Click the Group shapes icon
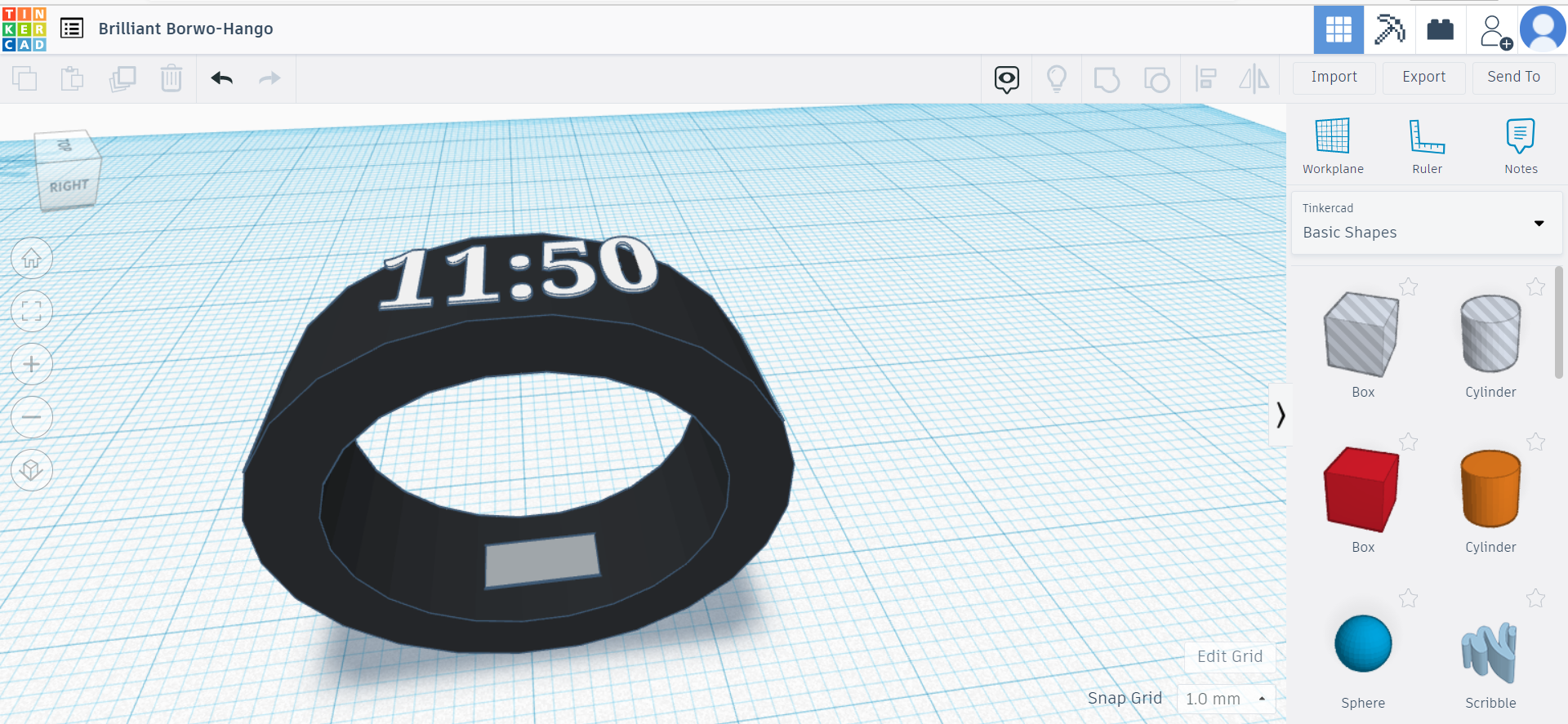This screenshot has width=1568, height=724. click(1107, 79)
